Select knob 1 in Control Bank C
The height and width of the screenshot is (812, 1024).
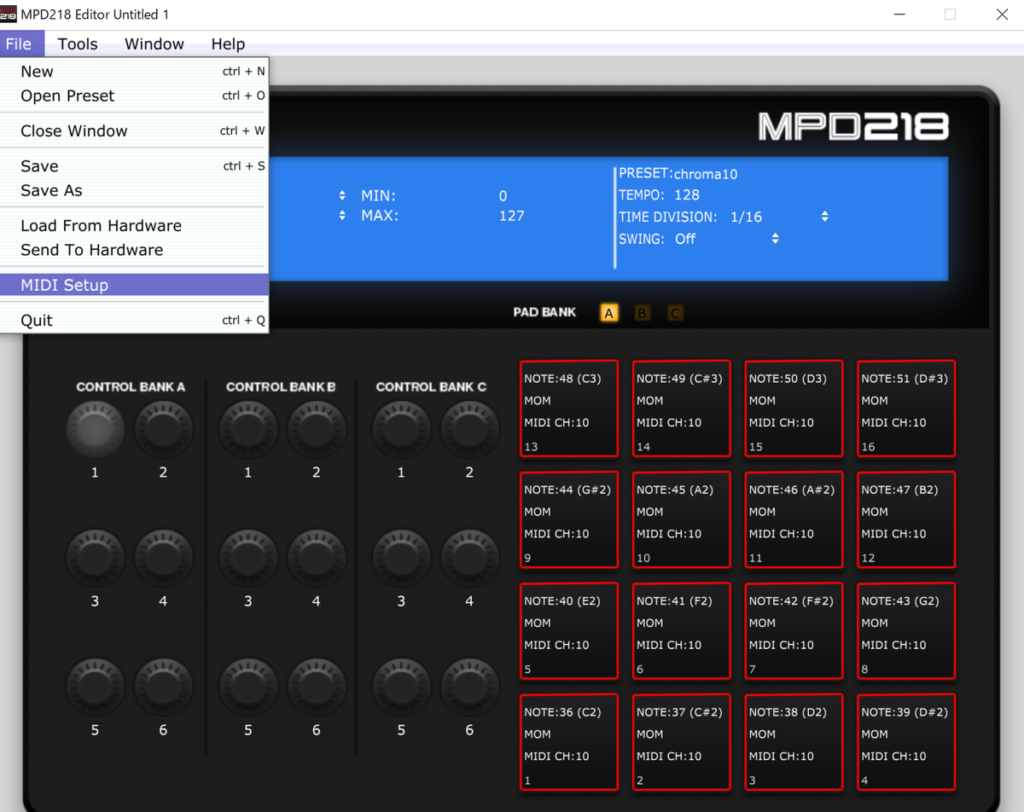[x=401, y=429]
